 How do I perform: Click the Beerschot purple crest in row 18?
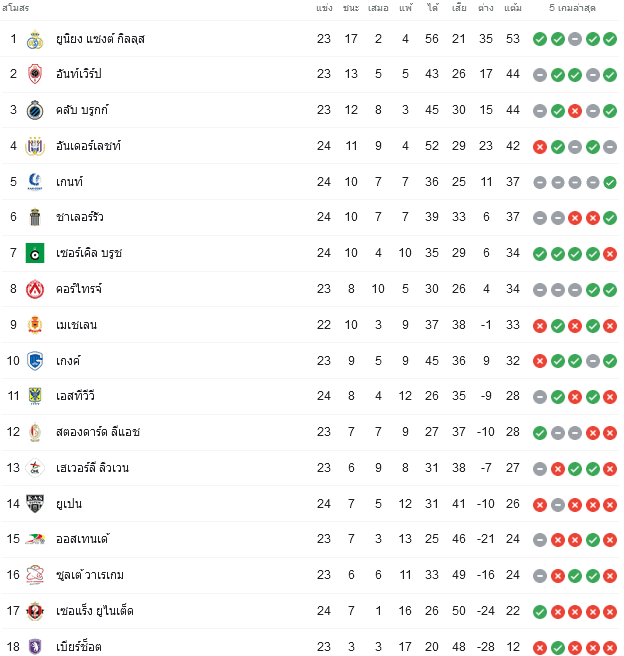pyautogui.click(x=35, y=646)
